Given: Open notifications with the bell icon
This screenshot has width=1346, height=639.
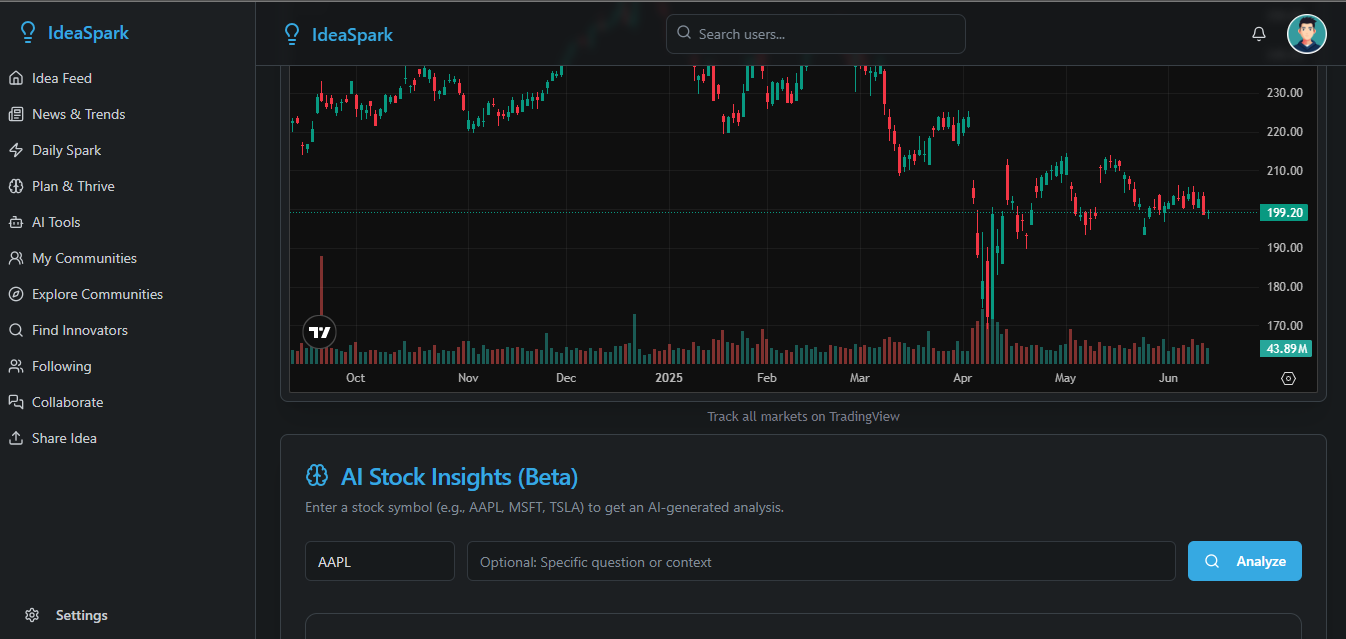Looking at the screenshot, I should click(1259, 34).
